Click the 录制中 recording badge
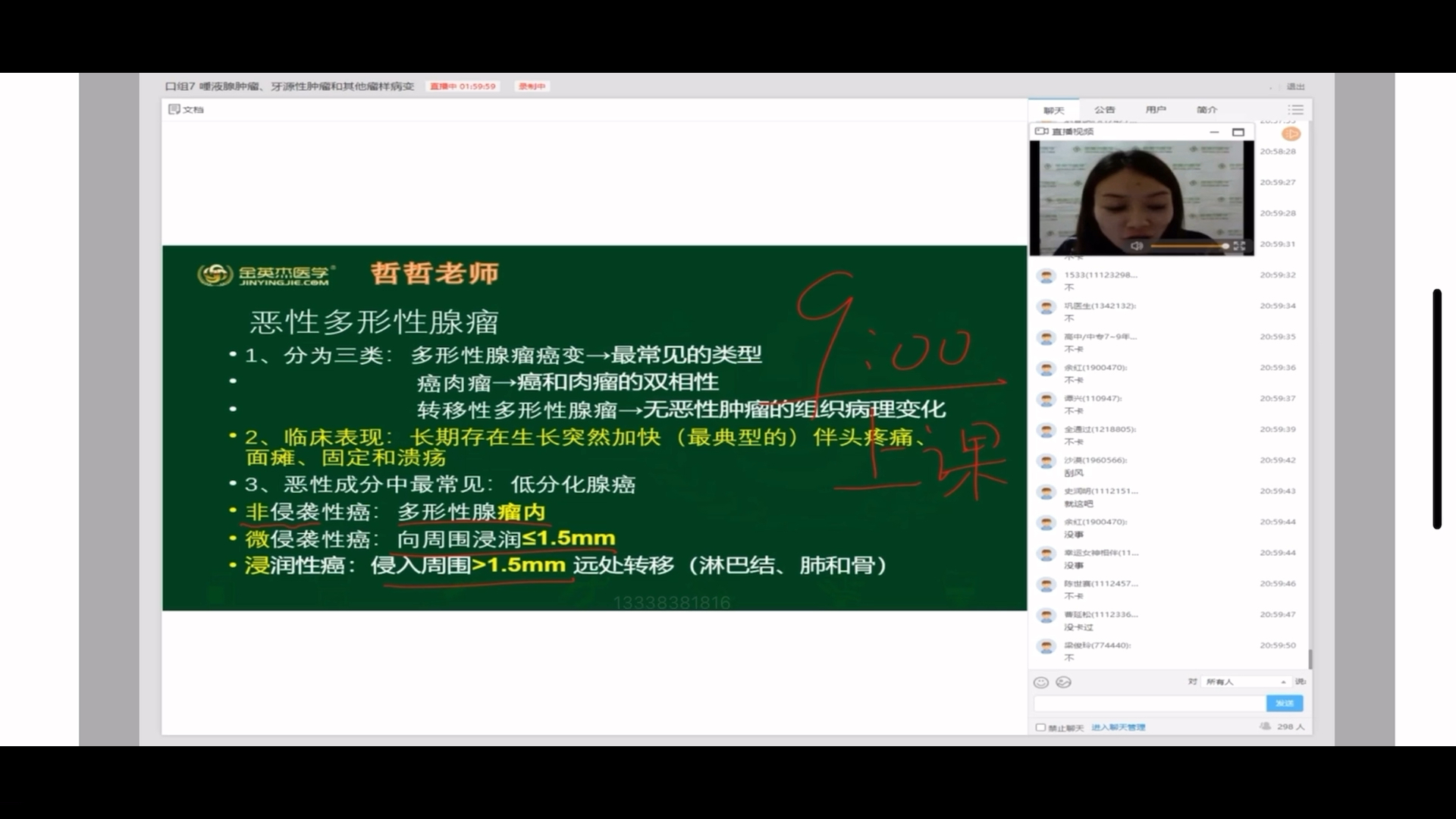The height and width of the screenshot is (819, 1456). tap(532, 86)
